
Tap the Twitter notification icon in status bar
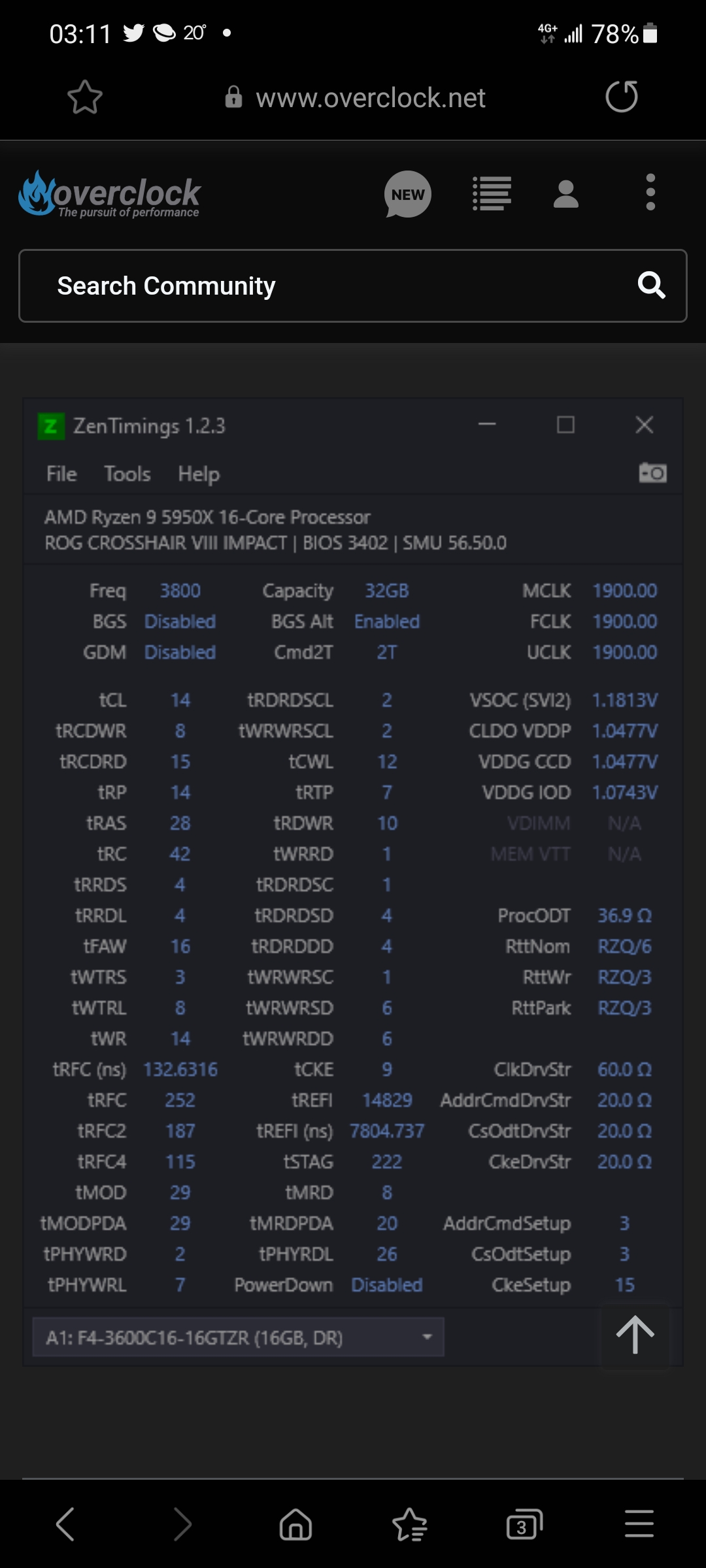click(134, 33)
